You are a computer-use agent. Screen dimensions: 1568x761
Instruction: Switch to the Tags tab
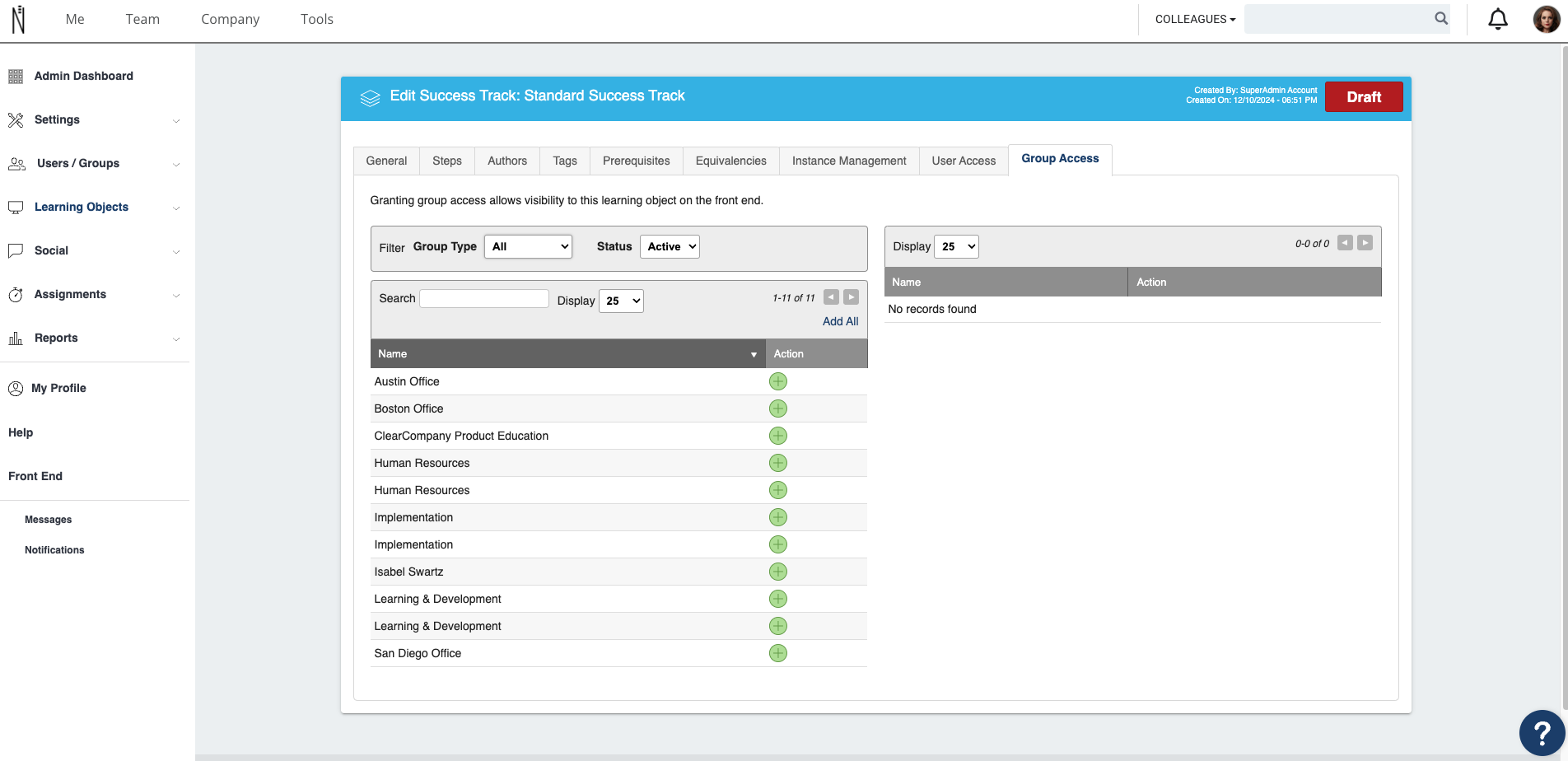[565, 161]
